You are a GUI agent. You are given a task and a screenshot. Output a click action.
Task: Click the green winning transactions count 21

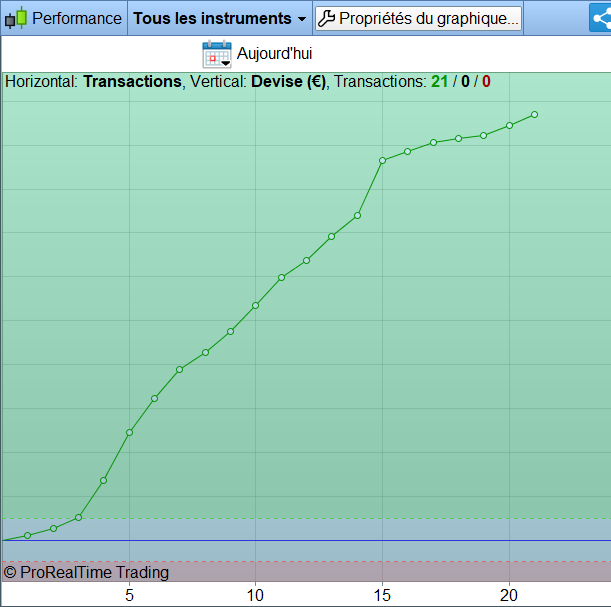(439, 81)
